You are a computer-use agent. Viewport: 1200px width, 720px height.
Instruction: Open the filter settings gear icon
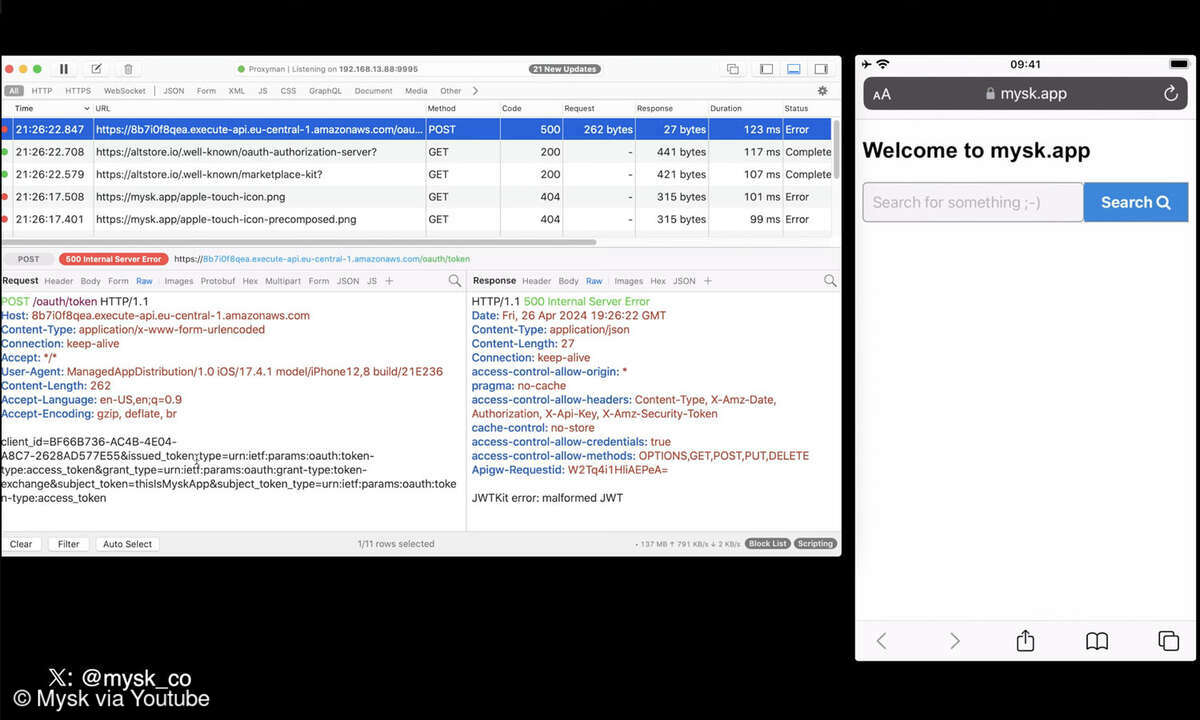pyautogui.click(x=822, y=91)
